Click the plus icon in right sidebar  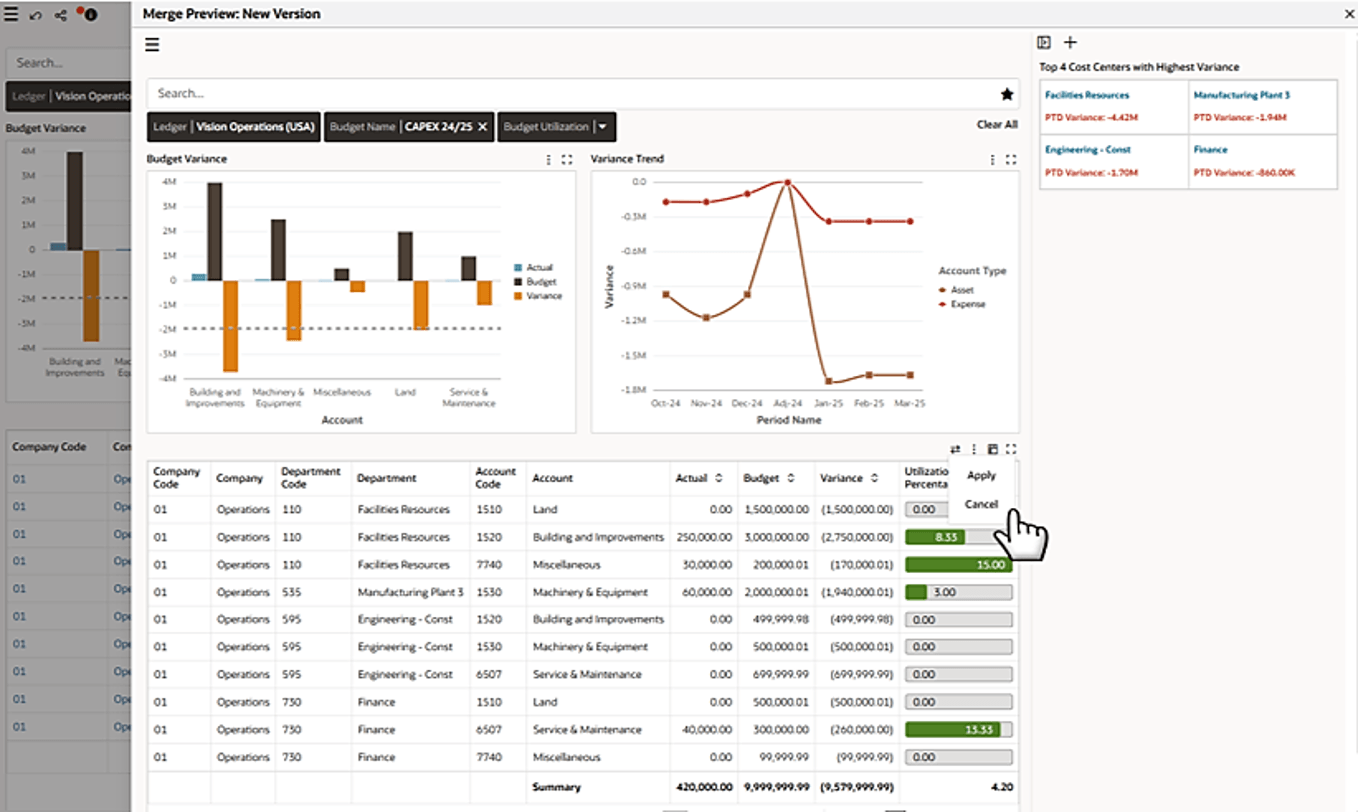coord(1070,42)
